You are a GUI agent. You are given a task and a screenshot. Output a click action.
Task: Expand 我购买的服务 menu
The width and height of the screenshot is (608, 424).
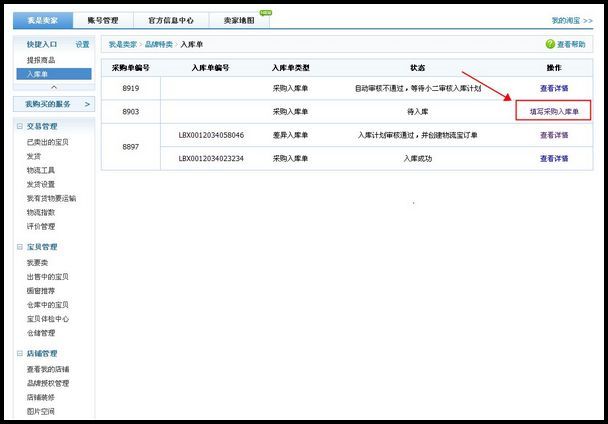(54, 104)
